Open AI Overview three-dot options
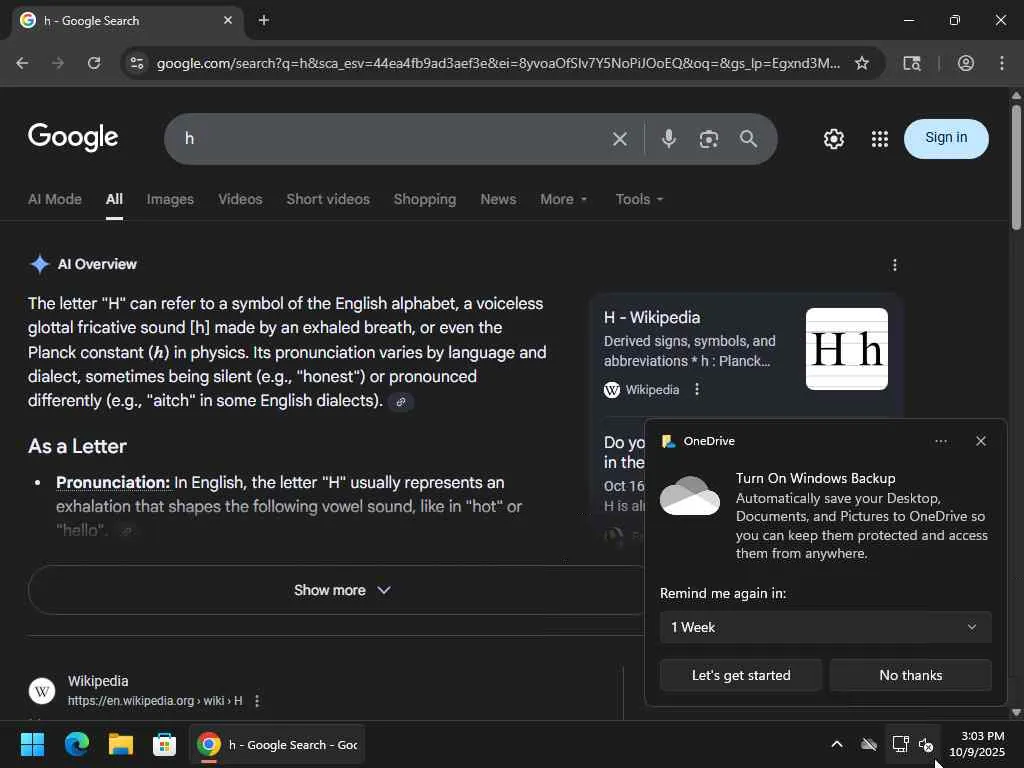The height and width of the screenshot is (768, 1024). (x=895, y=264)
